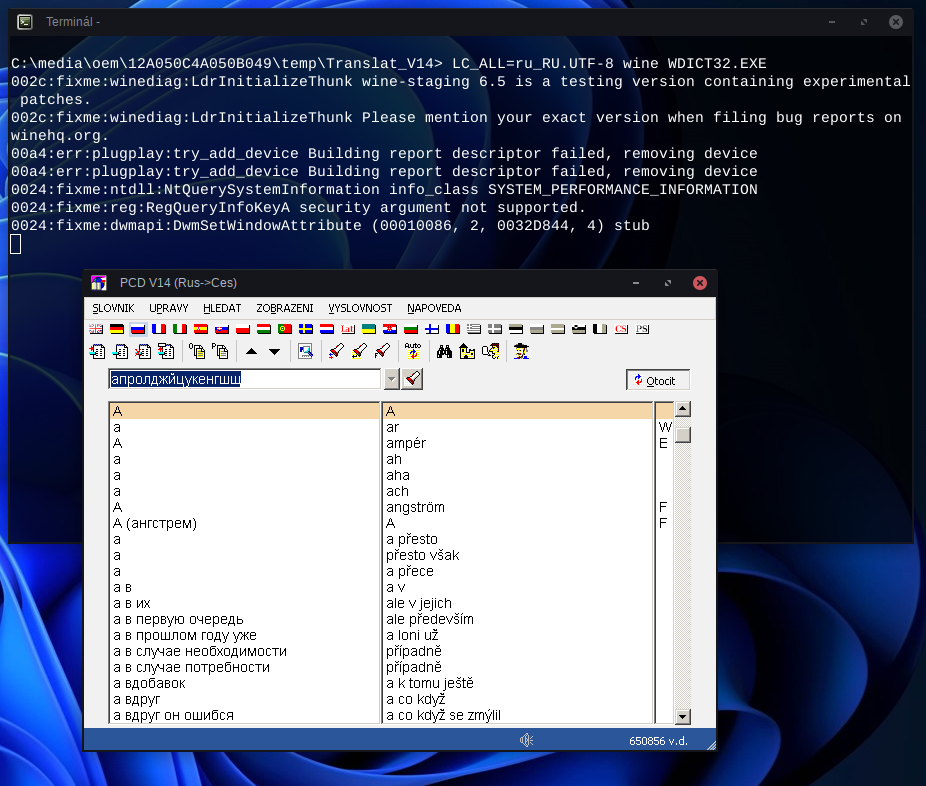Select the Portuguese flag dictionary
Image resolution: width=926 pixels, height=786 pixels.
pyautogui.click(x=285, y=329)
